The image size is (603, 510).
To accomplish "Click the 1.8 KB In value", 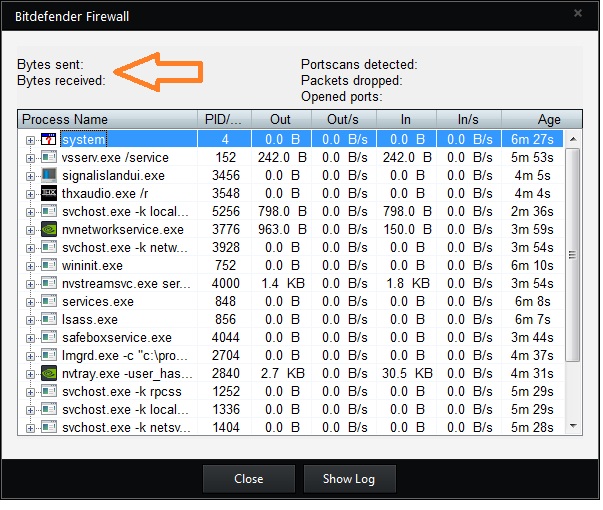I will pyautogui.click(x=408, y=283).
